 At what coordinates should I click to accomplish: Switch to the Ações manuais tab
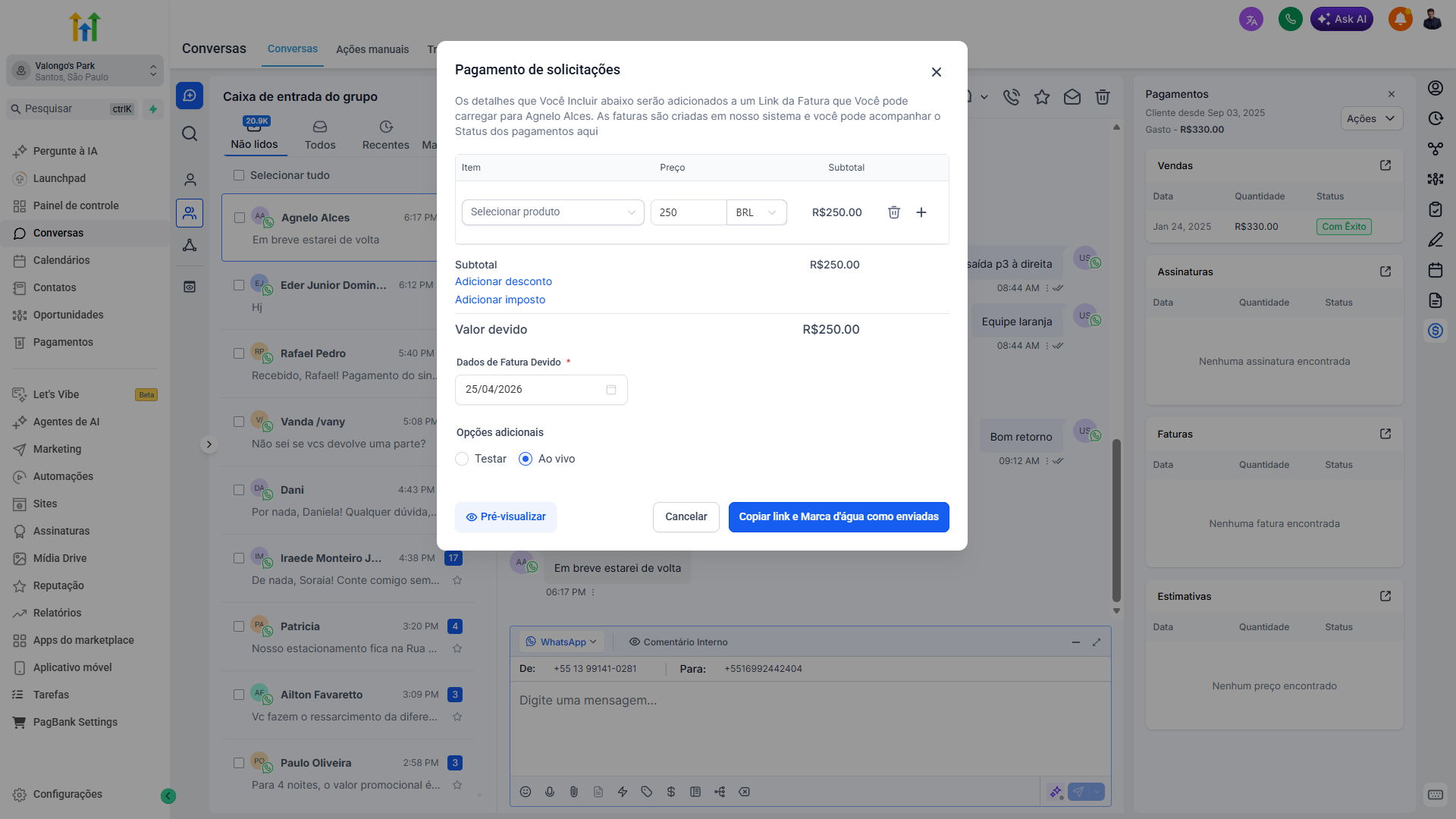click(372, 49)
